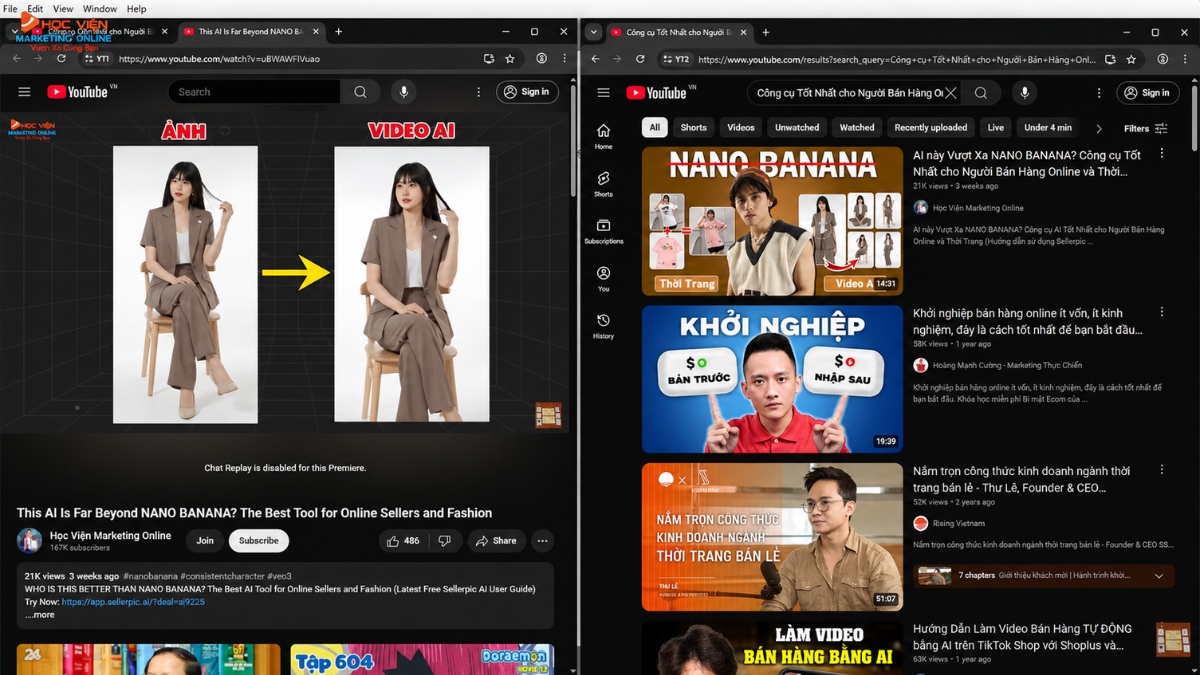Go back in the right browser window
This screenshot has height=675, width=1200.
pyautogui.click(x=595, y=59)
